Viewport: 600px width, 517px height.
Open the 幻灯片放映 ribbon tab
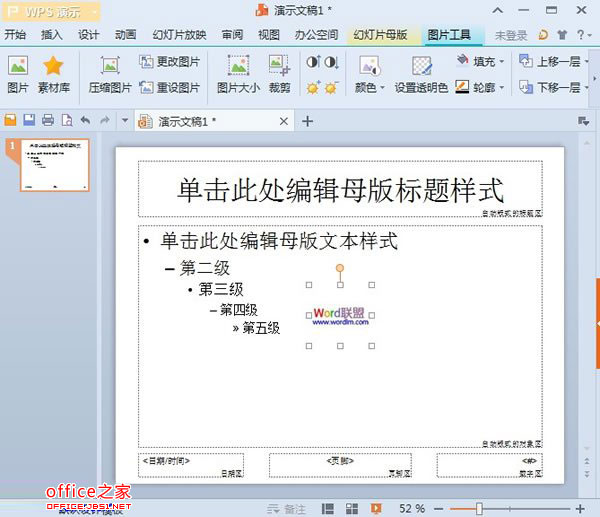coord(179,35)
